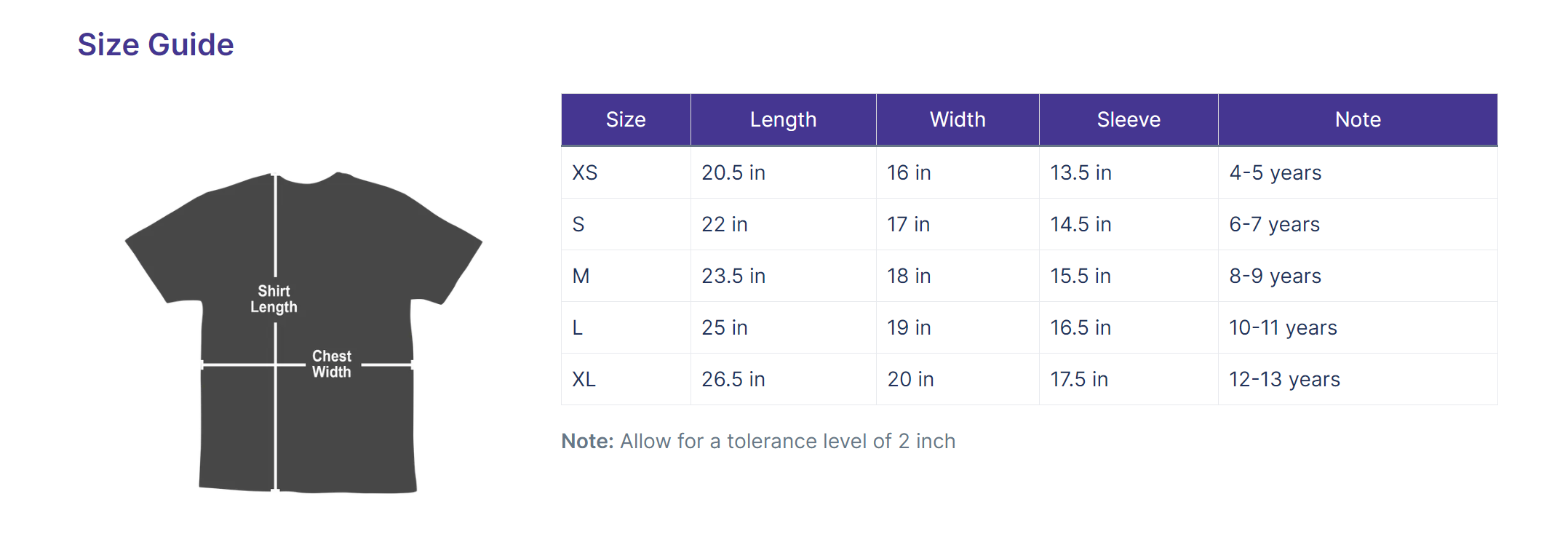The height and width of the screenshot is (542, 1568).
Task: Click the 19 in width cell
Action: pyautogui.click(x=958, y=327)
